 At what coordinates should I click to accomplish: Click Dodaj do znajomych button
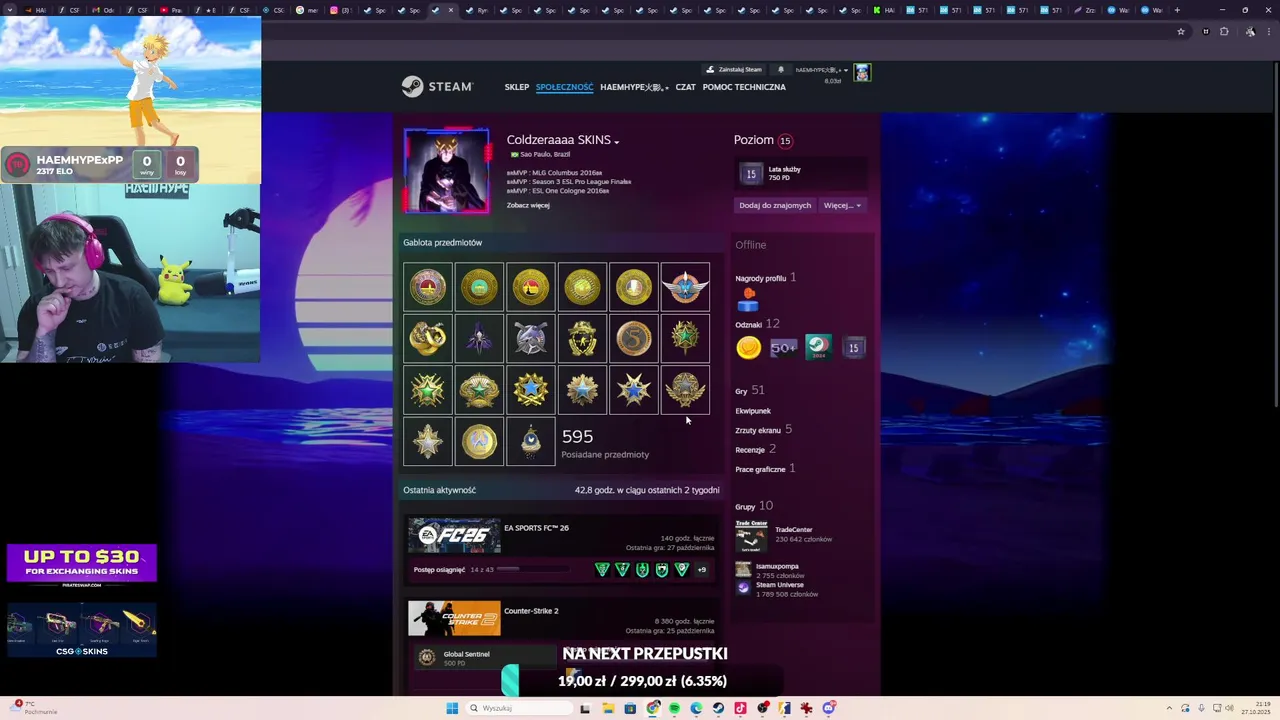[x=775, y=205]
